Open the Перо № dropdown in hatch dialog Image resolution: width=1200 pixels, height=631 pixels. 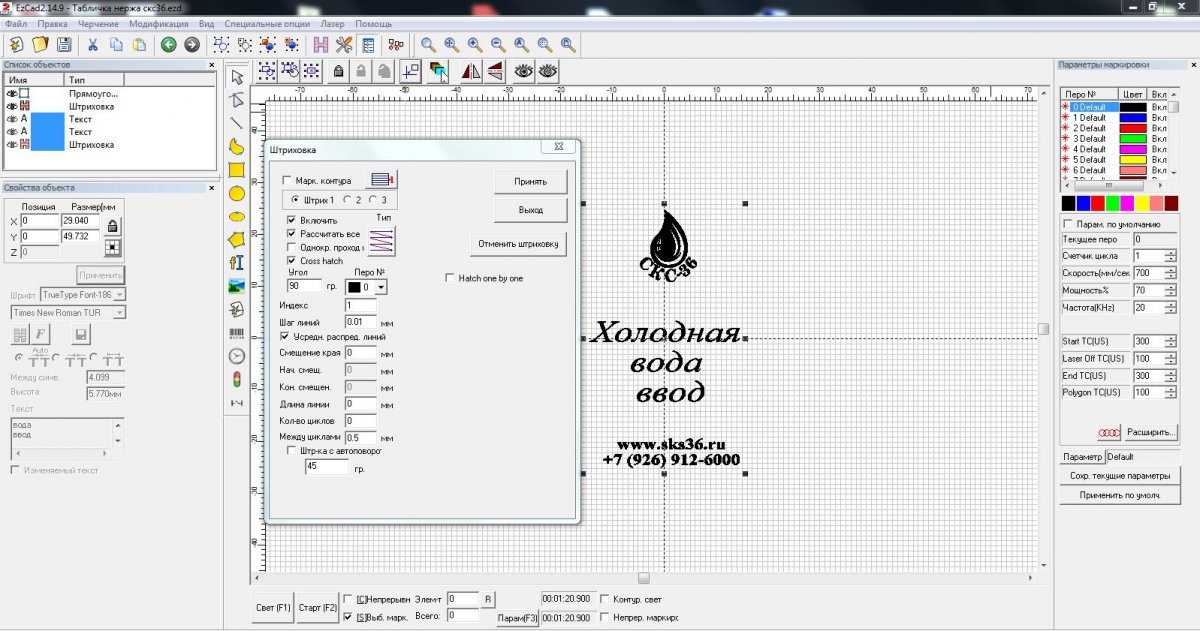380,287
